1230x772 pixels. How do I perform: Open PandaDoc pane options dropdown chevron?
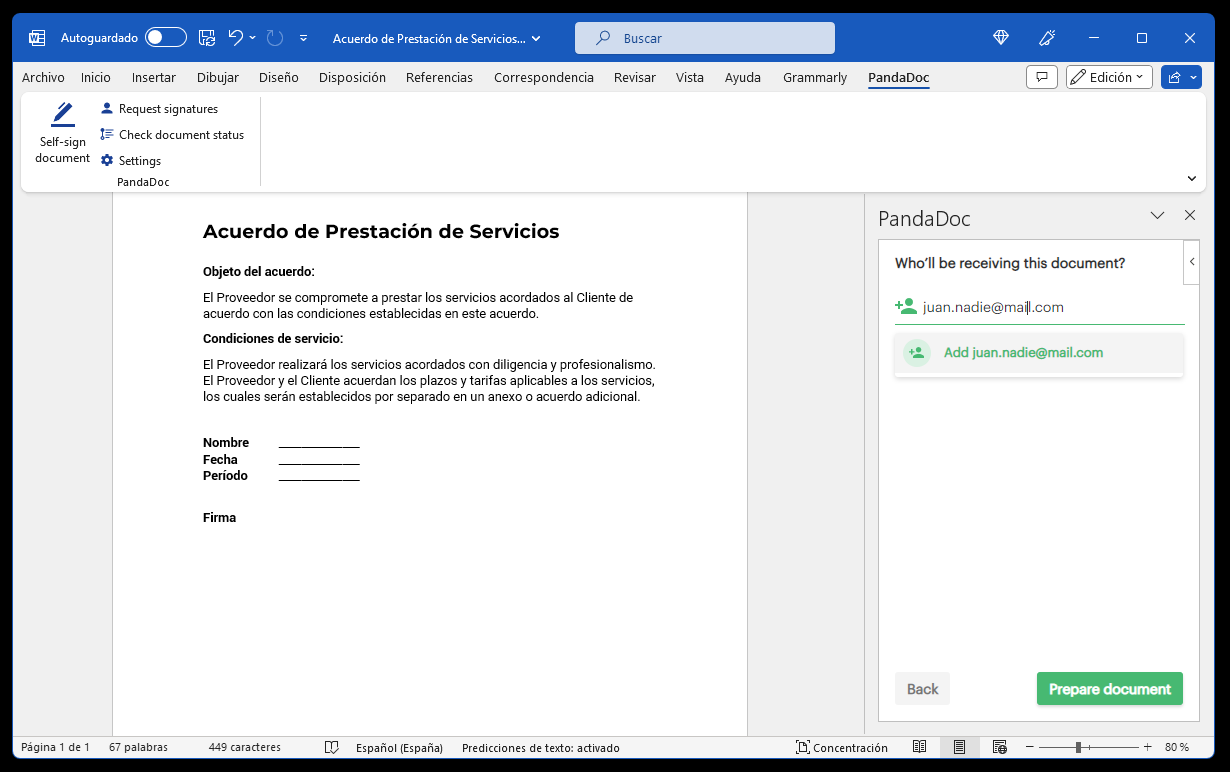click(1158, 215)
